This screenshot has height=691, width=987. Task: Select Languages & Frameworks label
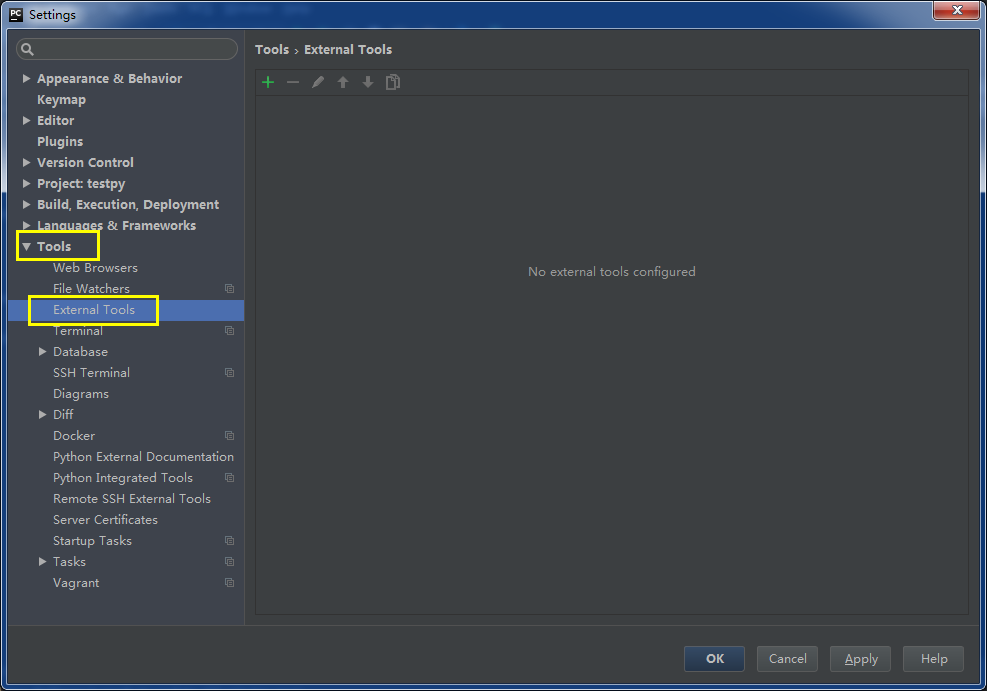116,226
